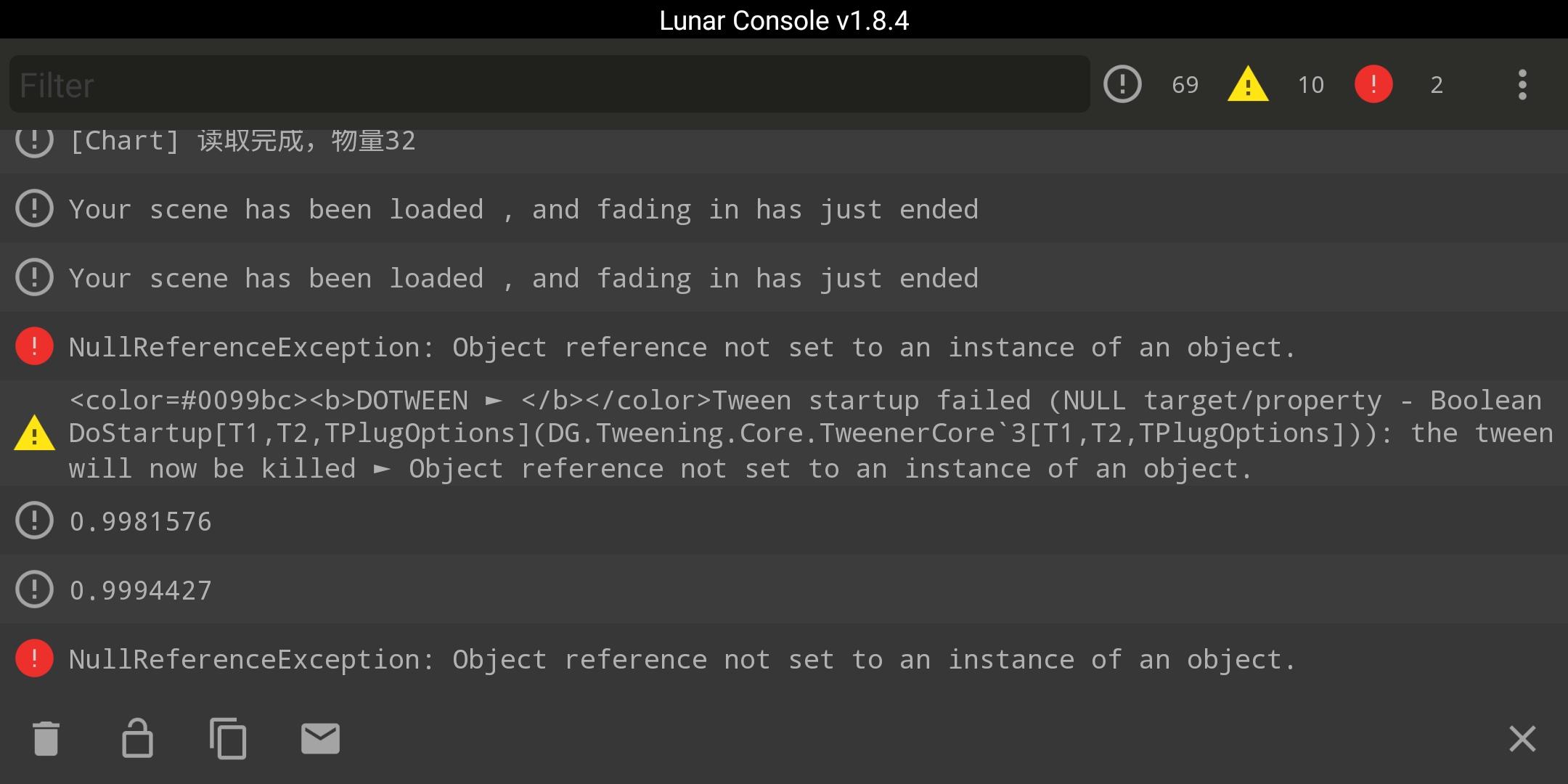Open the first NullReferenceException log entry

coord(682,348)
